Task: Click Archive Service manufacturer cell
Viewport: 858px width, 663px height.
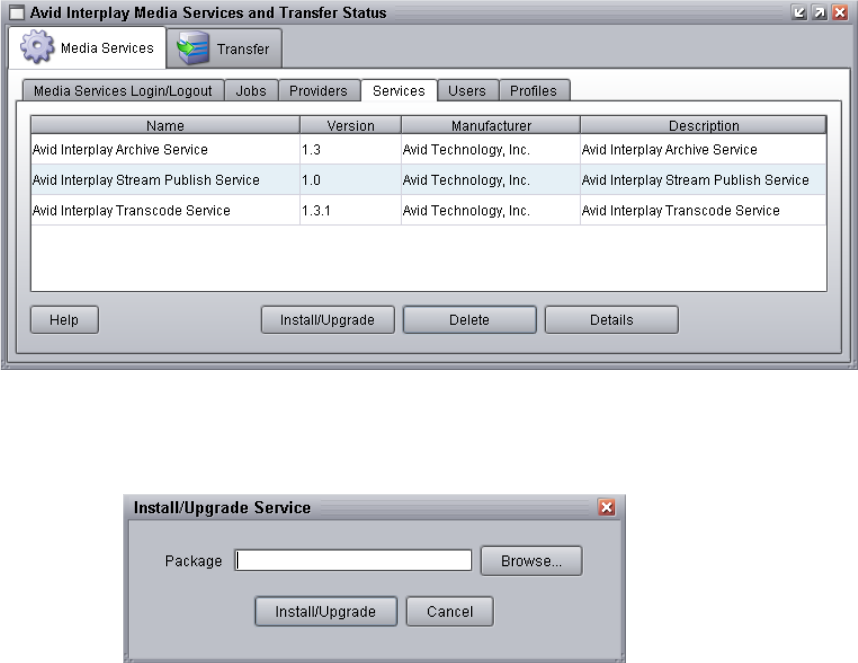Action: (x=491, y=149)
